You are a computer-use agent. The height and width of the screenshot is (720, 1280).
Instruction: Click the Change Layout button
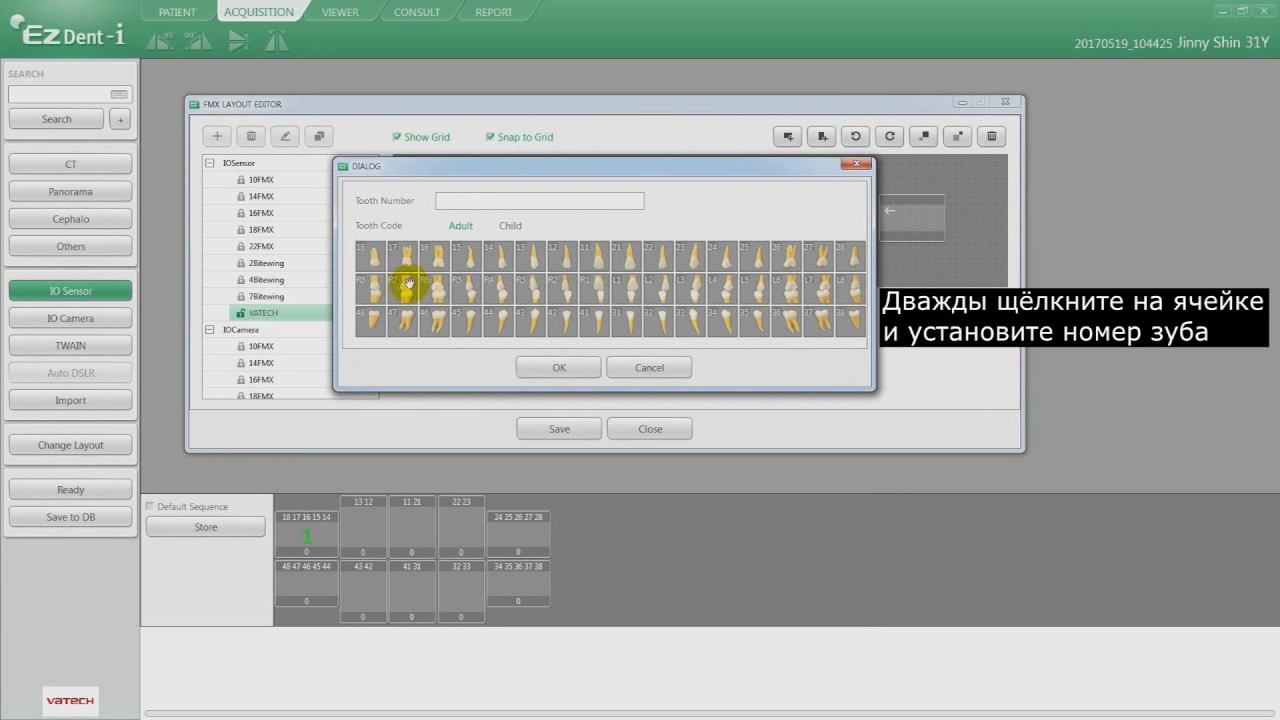pyautogui.click(x=70, y=445)
